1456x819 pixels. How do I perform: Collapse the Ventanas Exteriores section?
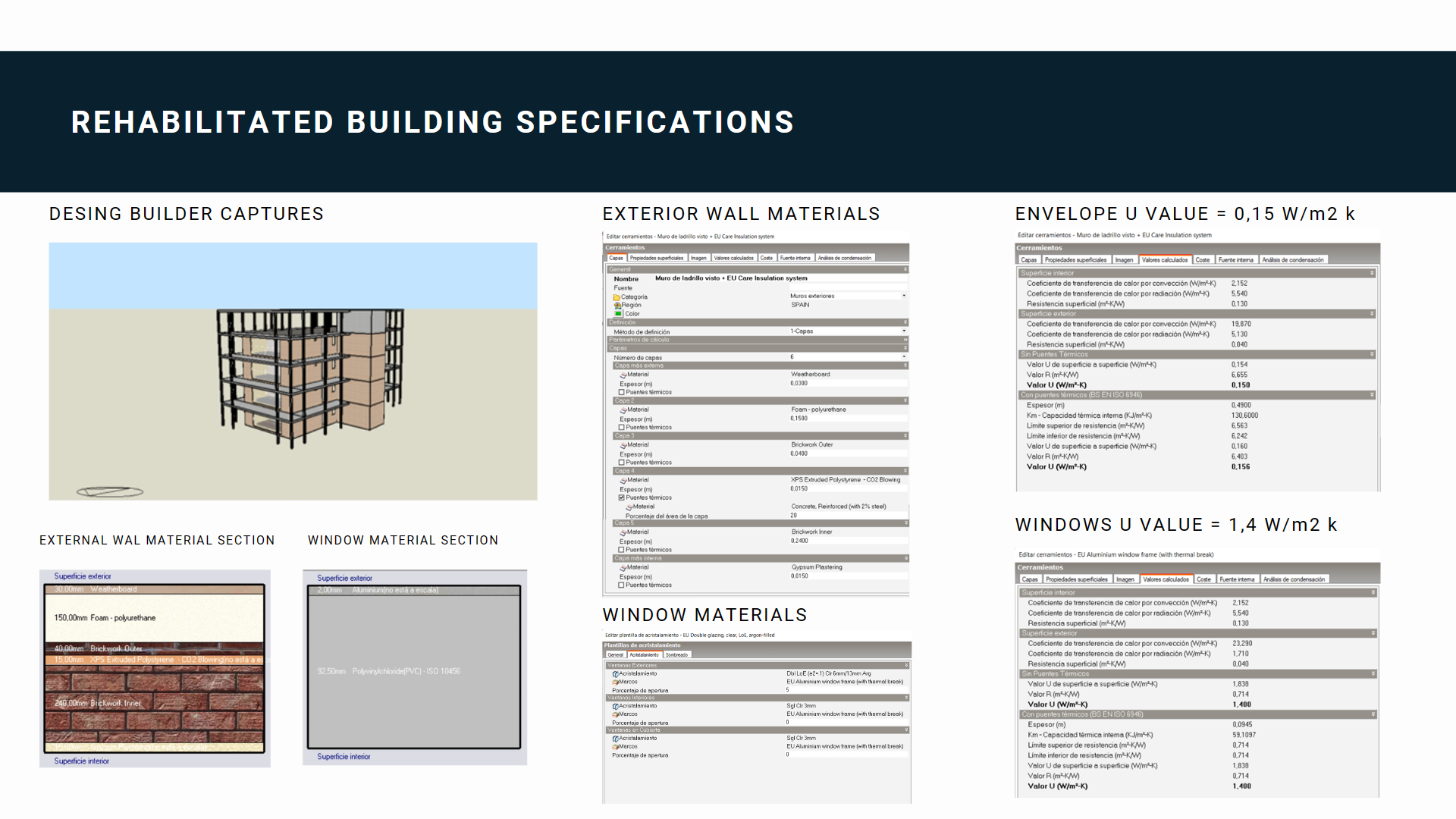905,666
